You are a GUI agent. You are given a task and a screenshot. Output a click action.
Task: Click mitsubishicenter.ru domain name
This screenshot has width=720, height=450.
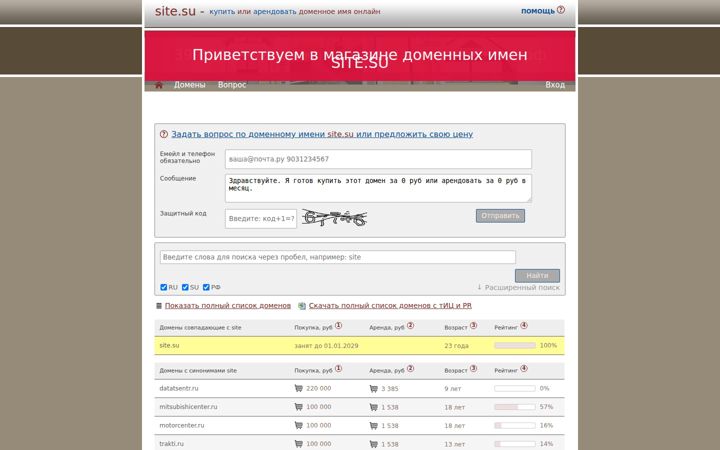click(188, 407)
